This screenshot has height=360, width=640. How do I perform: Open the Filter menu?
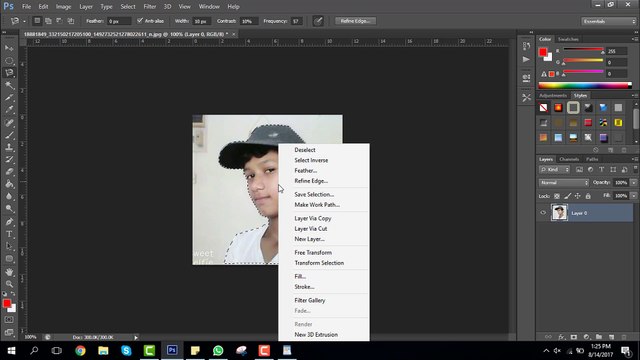point(149,7)
